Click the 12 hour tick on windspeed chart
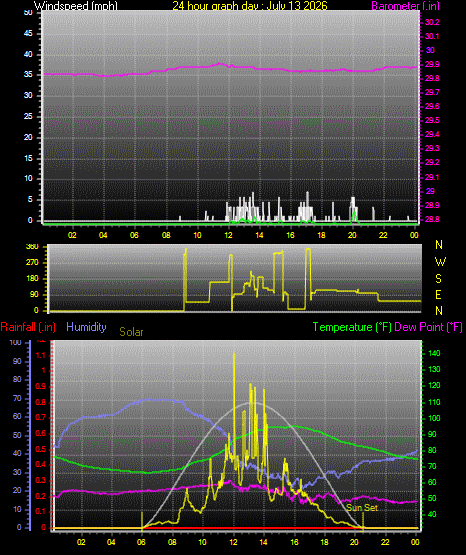Image resolution: width=466 pixels, height=555 pixels. (x=228, y=235)
